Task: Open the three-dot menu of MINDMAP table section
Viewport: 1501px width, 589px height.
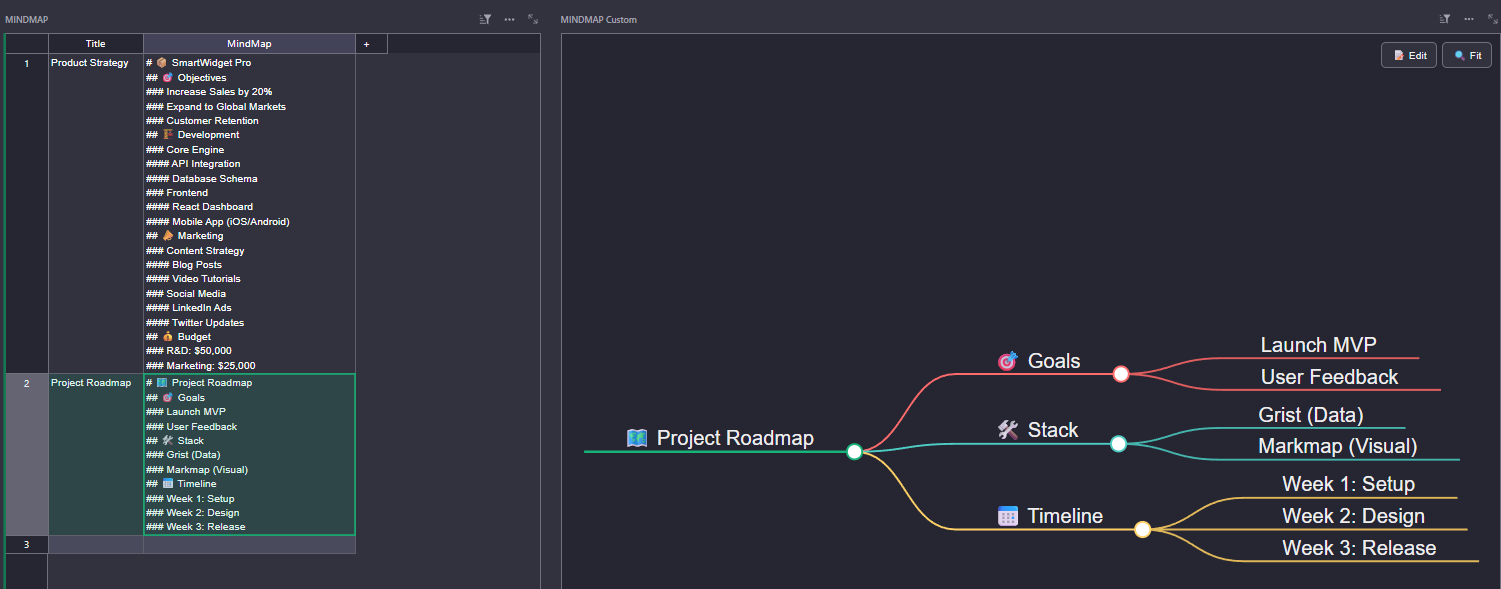Action: [x=510, y=19]
